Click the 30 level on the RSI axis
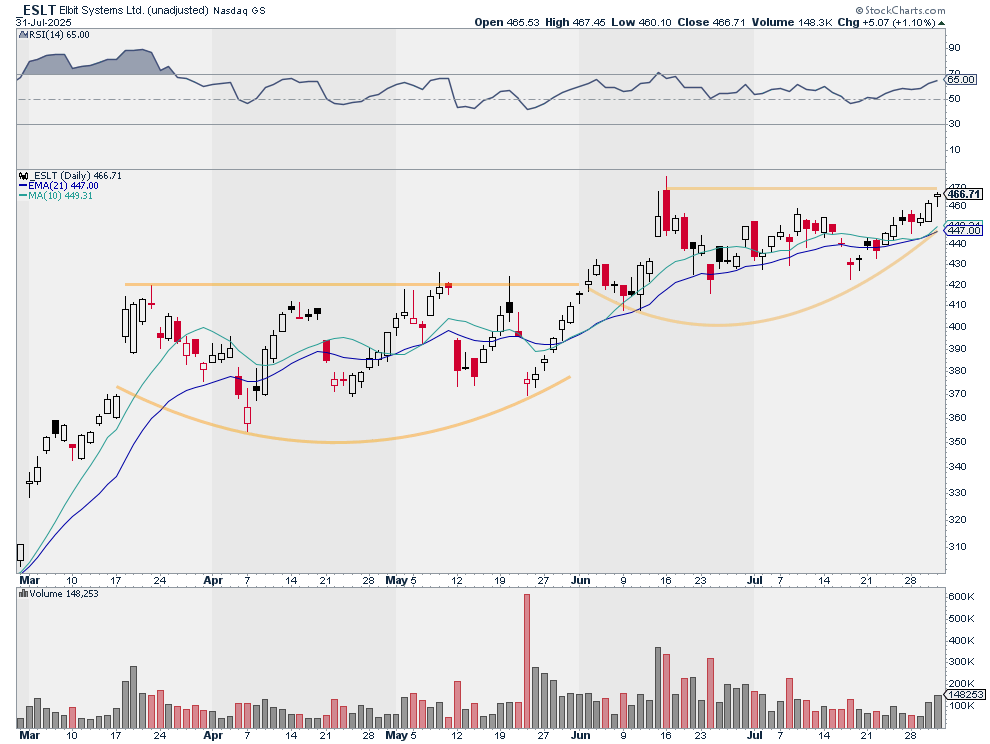Image resolution: width=990 pixels, height=744 pixels. [x=954, y=124]
